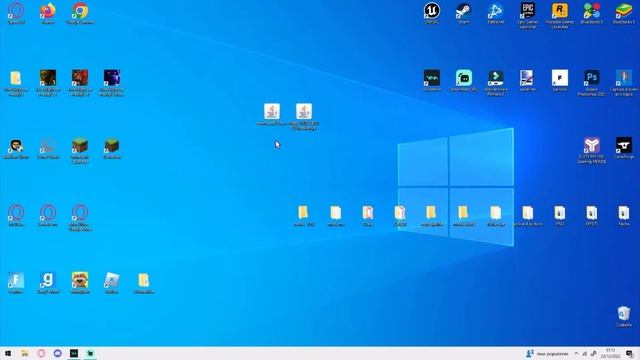Open BlueStacks 5 with the green stack logo
The width and height of the screenshot is (640, 360).
coord(624,11)
